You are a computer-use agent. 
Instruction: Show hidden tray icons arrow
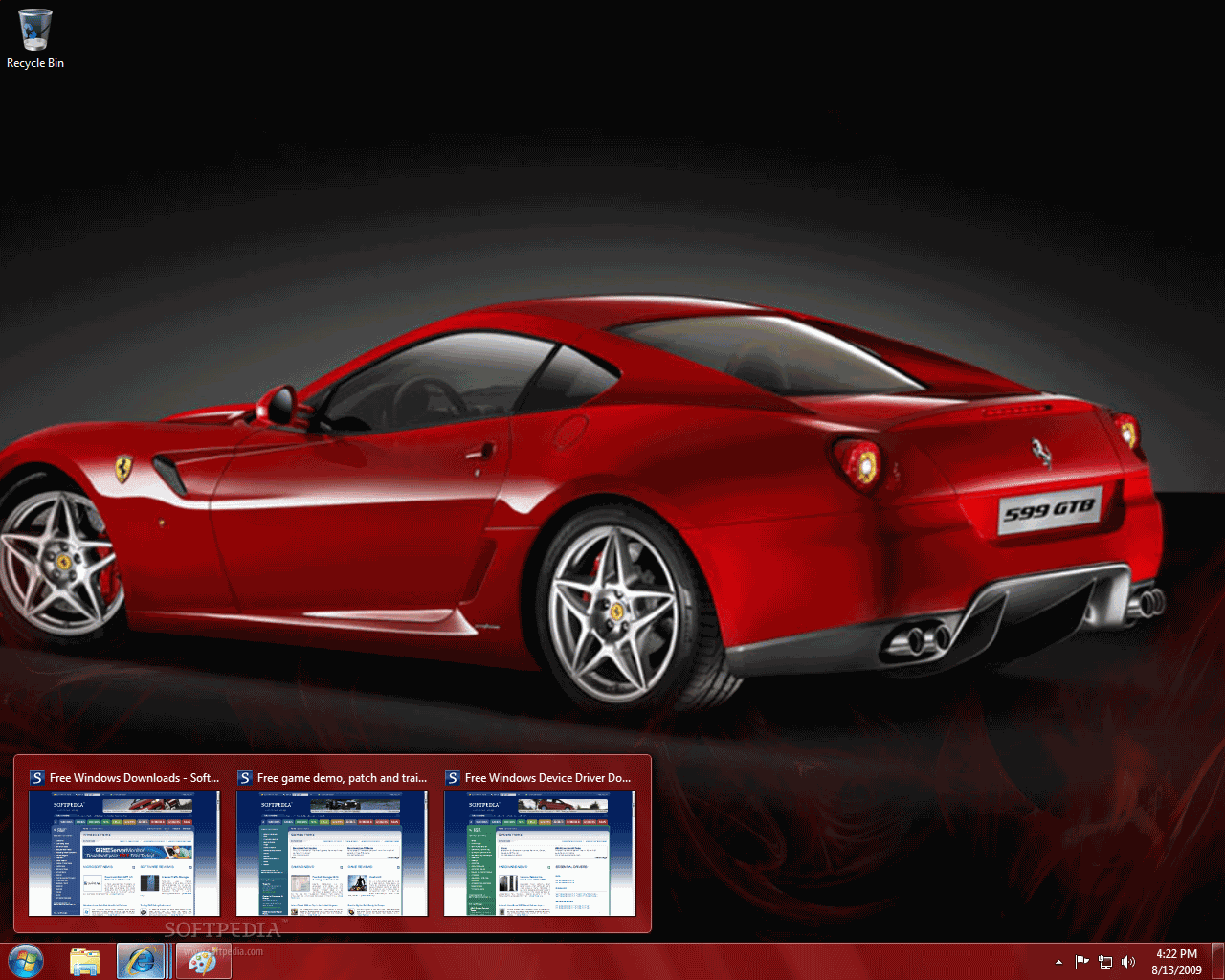[1058, 962]
